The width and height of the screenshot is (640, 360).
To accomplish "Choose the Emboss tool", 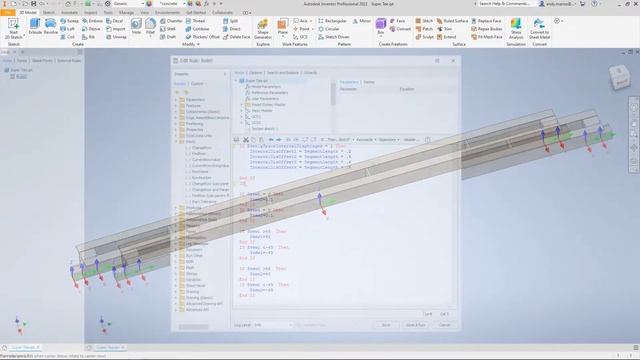I will tap(92, 21).
